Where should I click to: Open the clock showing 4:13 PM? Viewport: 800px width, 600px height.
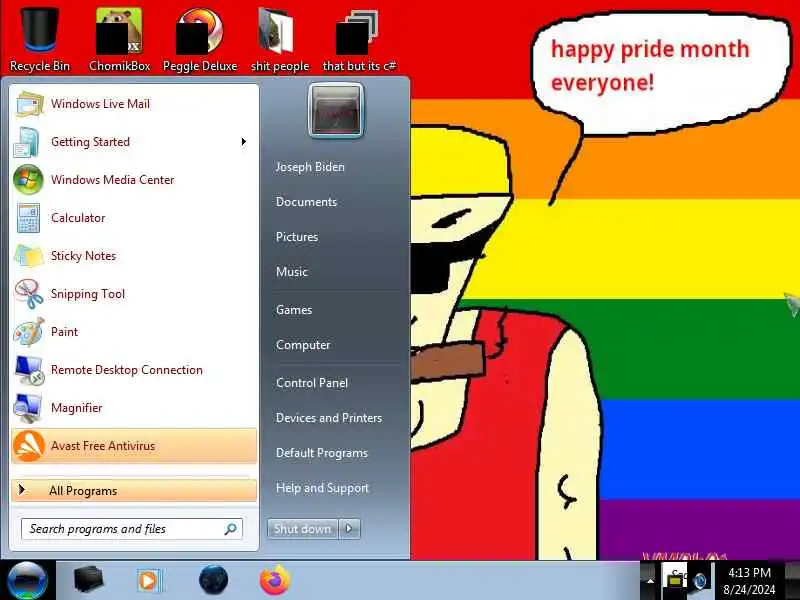749,581
